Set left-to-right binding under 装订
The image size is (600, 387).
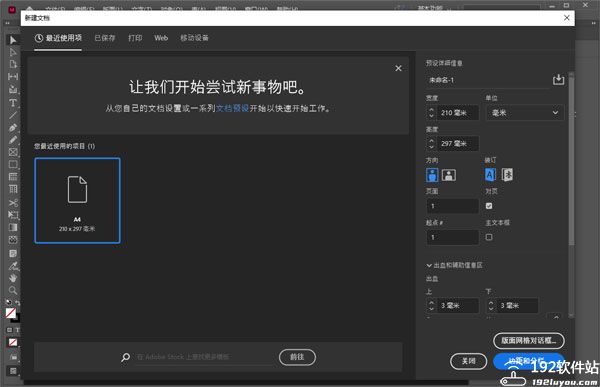(x=491, y=175)
